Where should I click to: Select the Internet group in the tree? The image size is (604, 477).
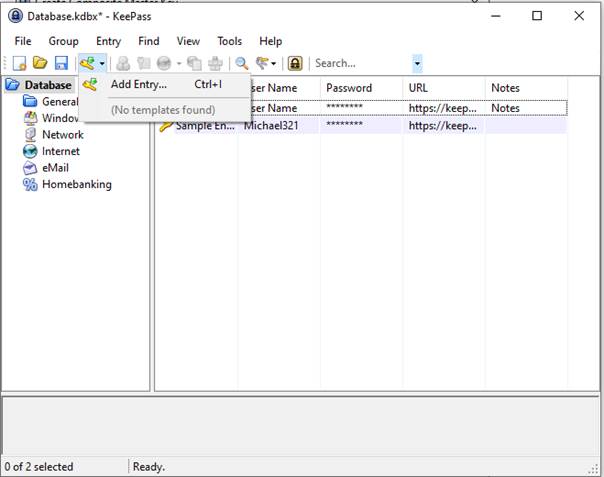click(x=61, y=151)
